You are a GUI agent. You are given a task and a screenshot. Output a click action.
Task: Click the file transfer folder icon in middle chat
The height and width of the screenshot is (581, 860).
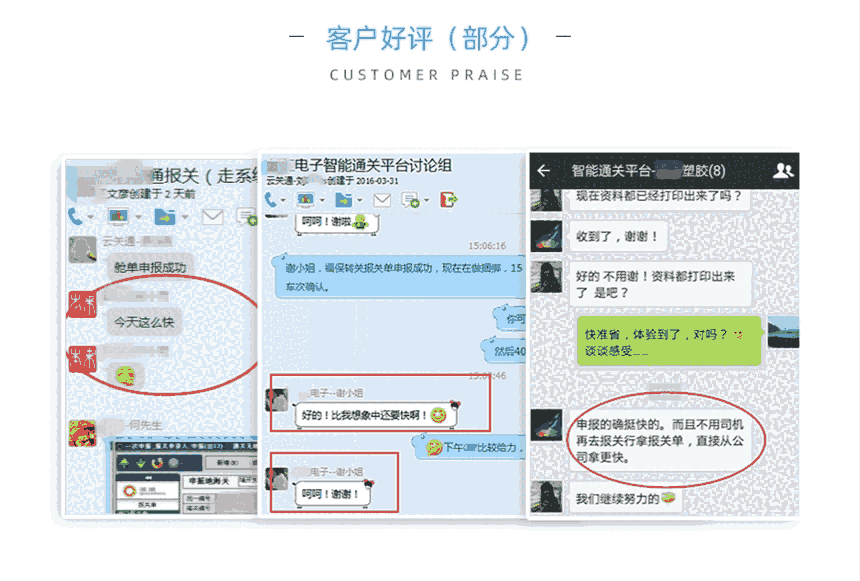(343, 200)
